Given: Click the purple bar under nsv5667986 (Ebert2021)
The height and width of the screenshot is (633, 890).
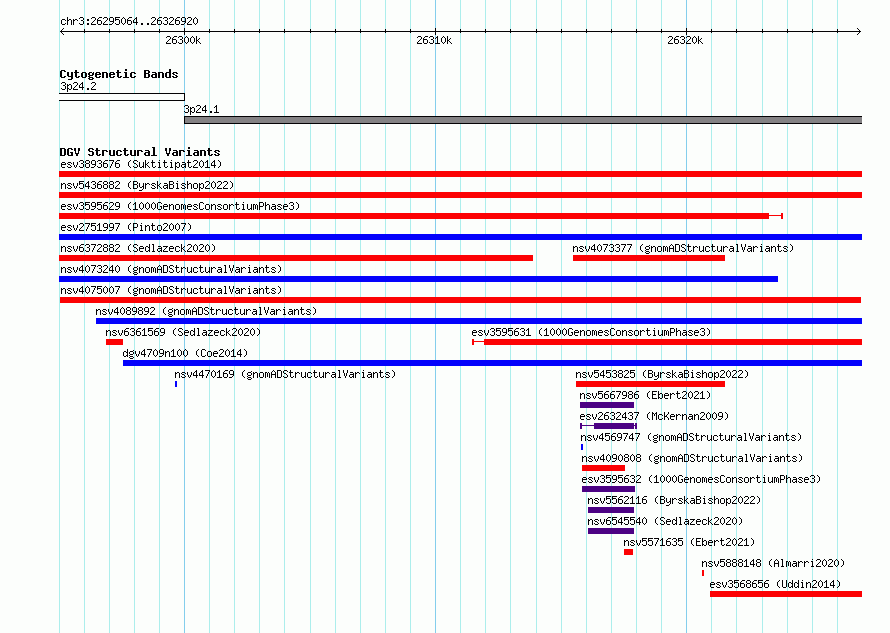Looking at the screenshot, I should 607,405.
